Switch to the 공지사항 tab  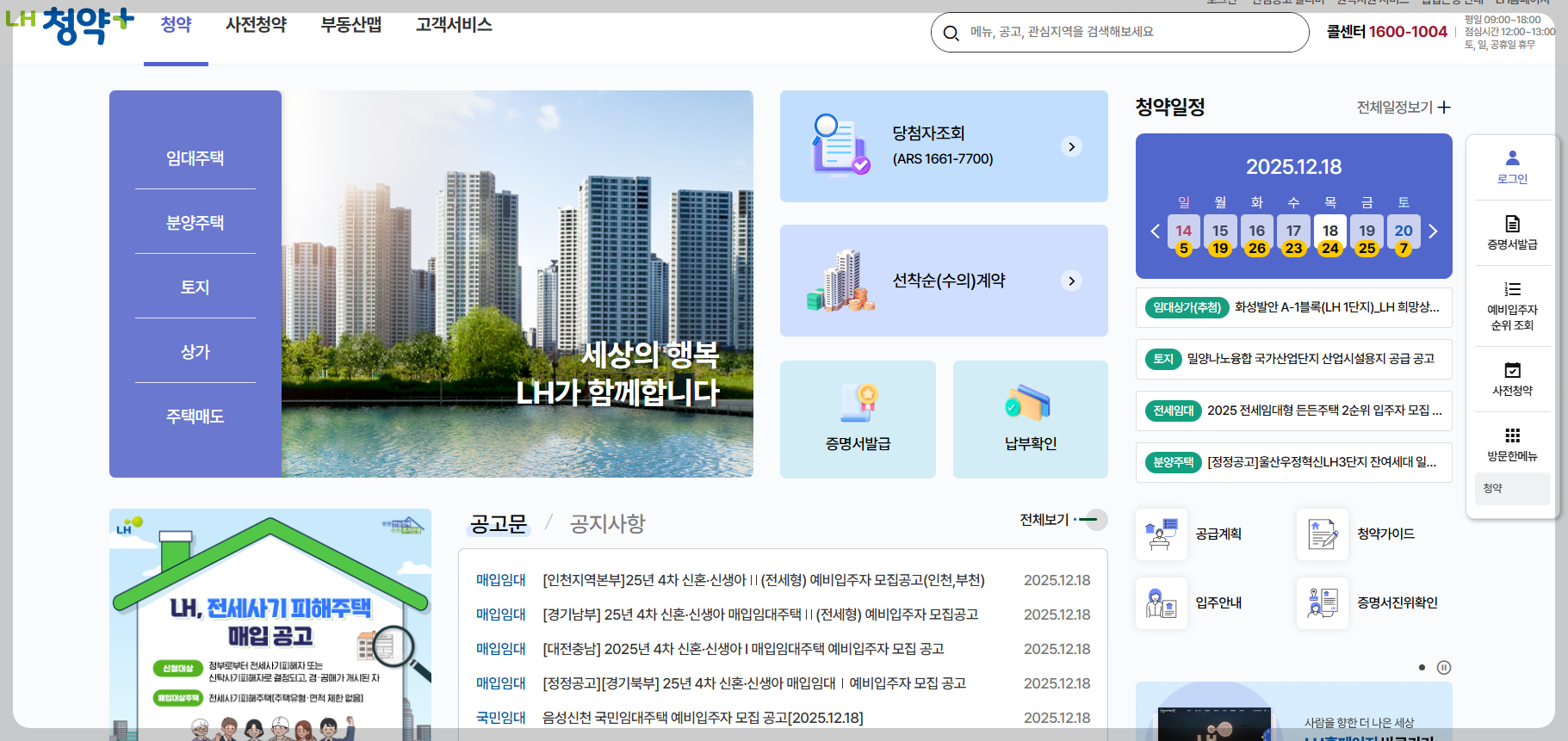tap(607, 523)
